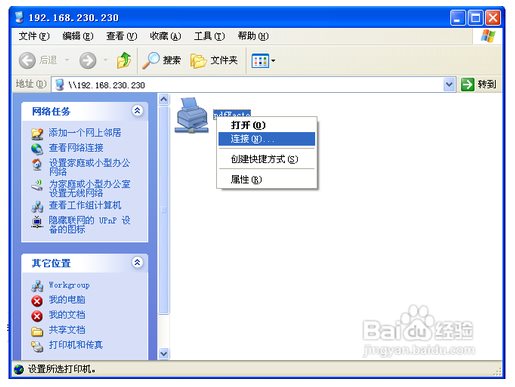Viewport: 515px width, 387px height.
Task: Open the Favorites (收藏) menu
Action: [x=165, y=36]
